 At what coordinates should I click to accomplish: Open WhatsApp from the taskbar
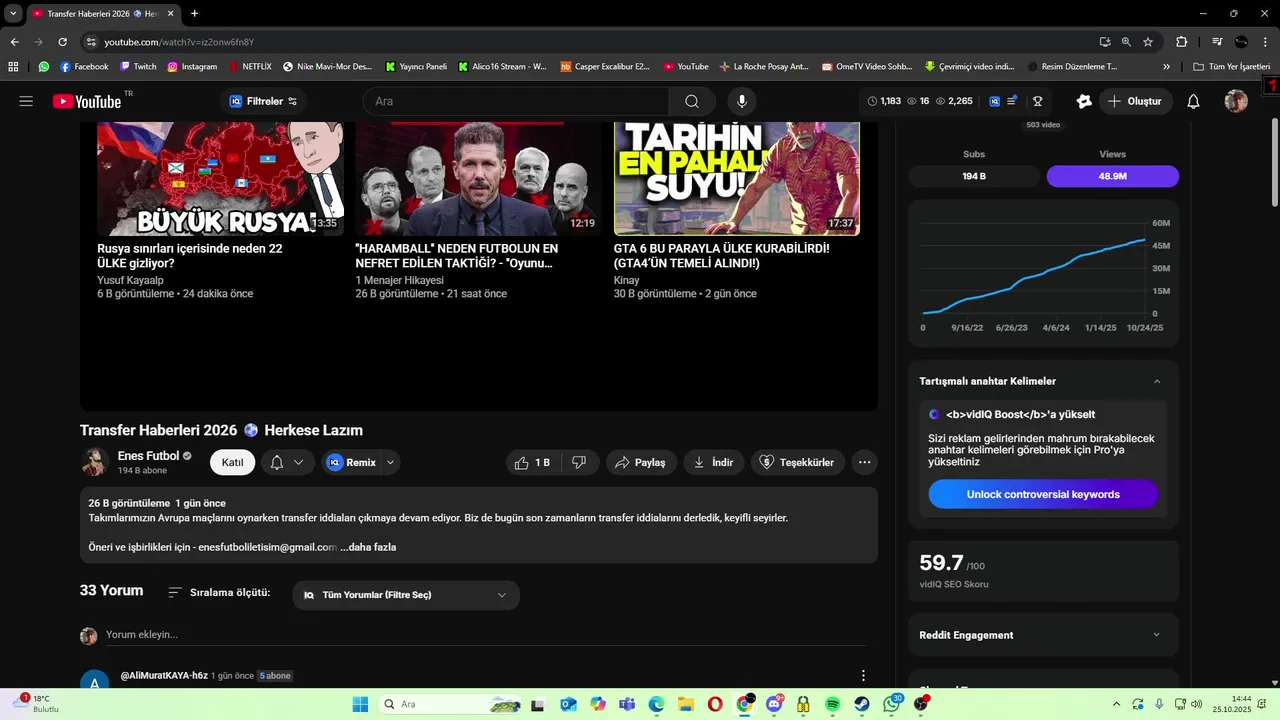pyautogui.click(x=891, y=704)
